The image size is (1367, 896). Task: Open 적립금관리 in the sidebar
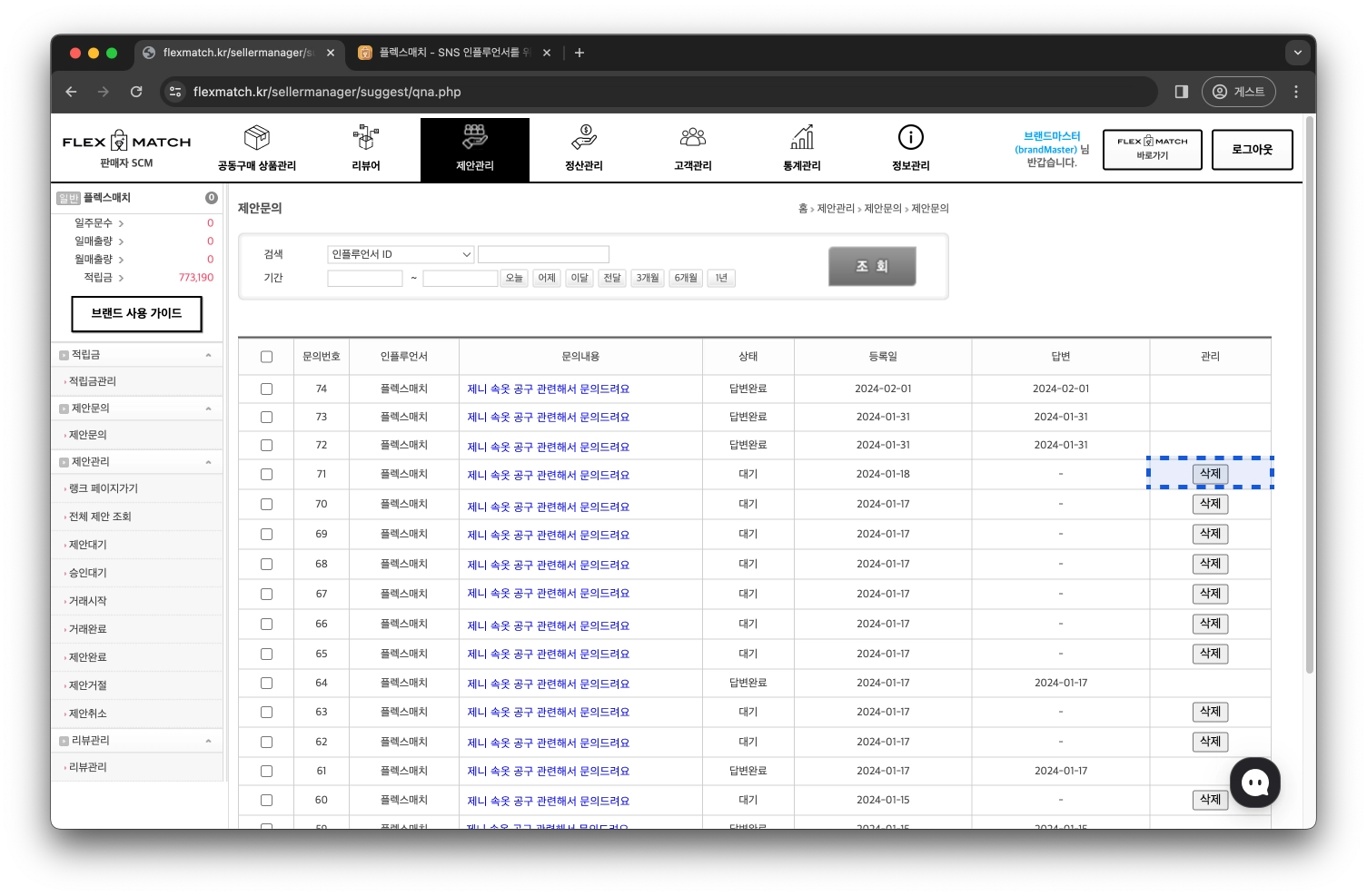(93, 381)
